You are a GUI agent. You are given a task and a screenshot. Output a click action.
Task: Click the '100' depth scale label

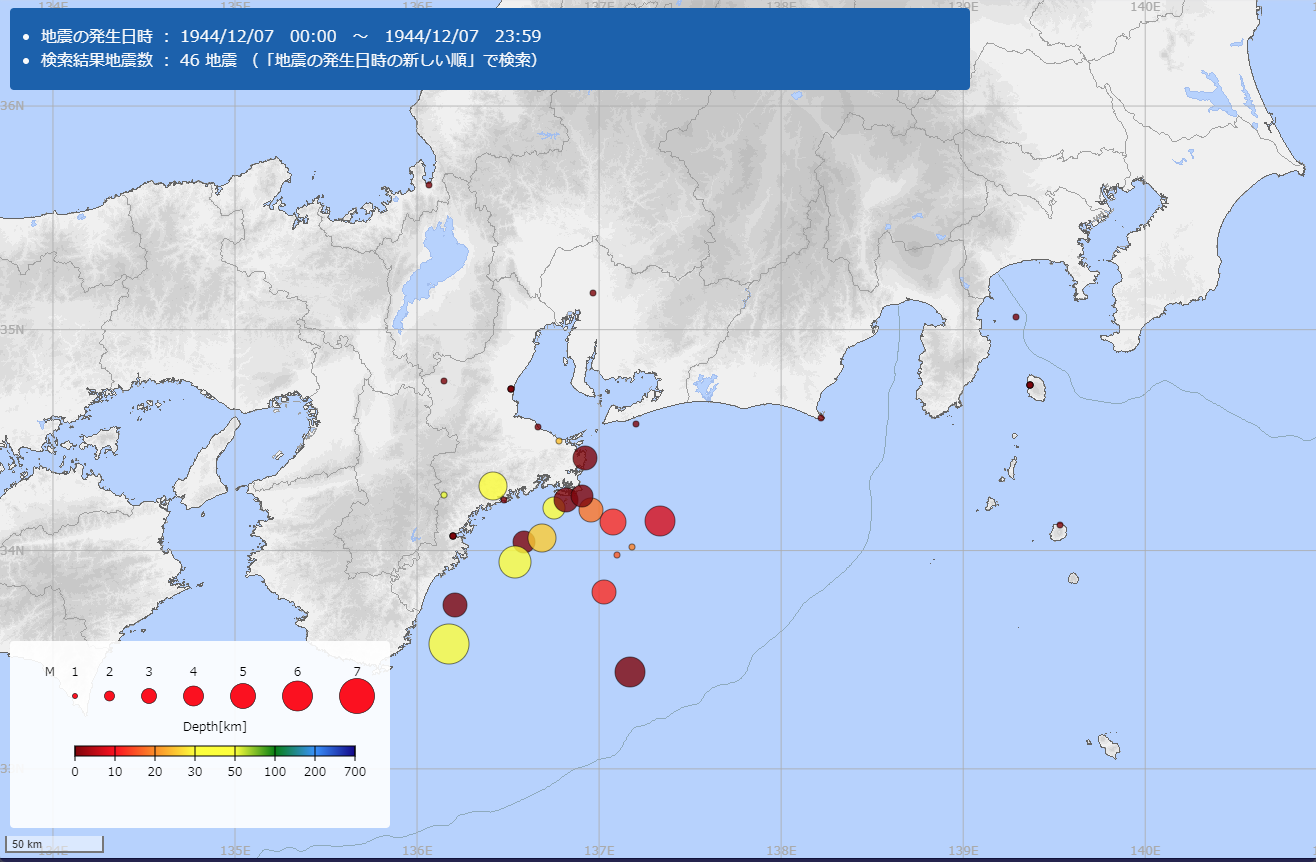tap(275, 772)
